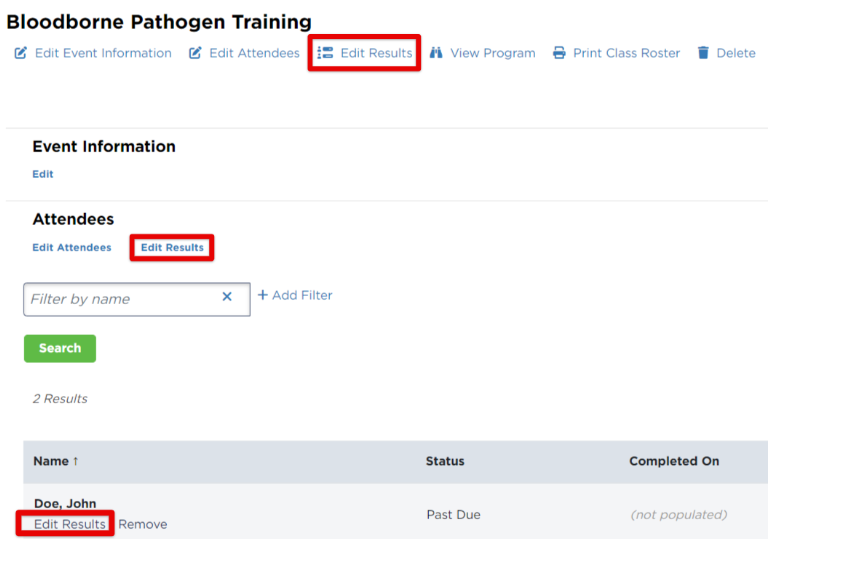Open the View Program link
The height and width of the screenshot is (573, 845).
click(x=493, y=53)
